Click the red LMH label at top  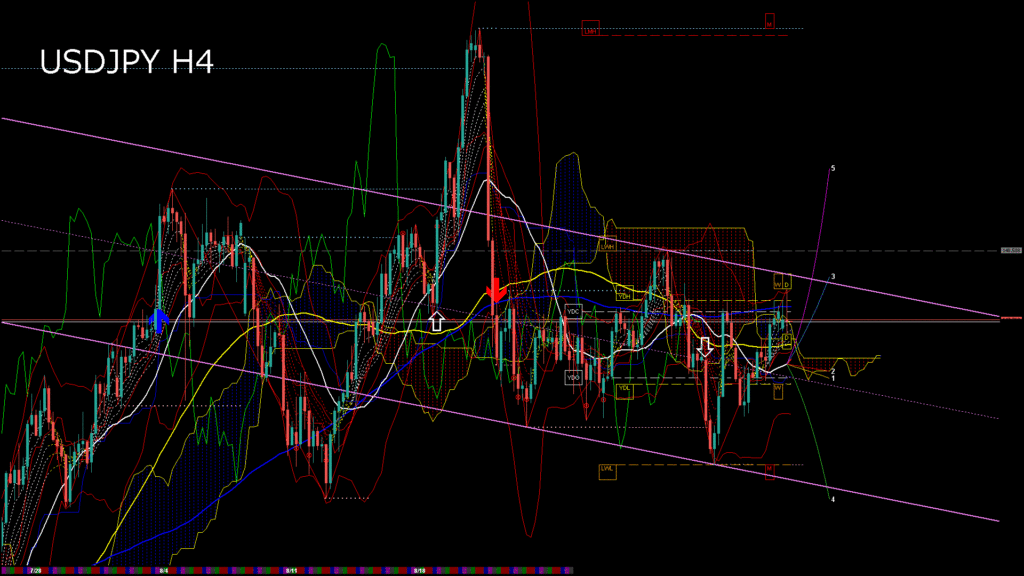point(590,30)
